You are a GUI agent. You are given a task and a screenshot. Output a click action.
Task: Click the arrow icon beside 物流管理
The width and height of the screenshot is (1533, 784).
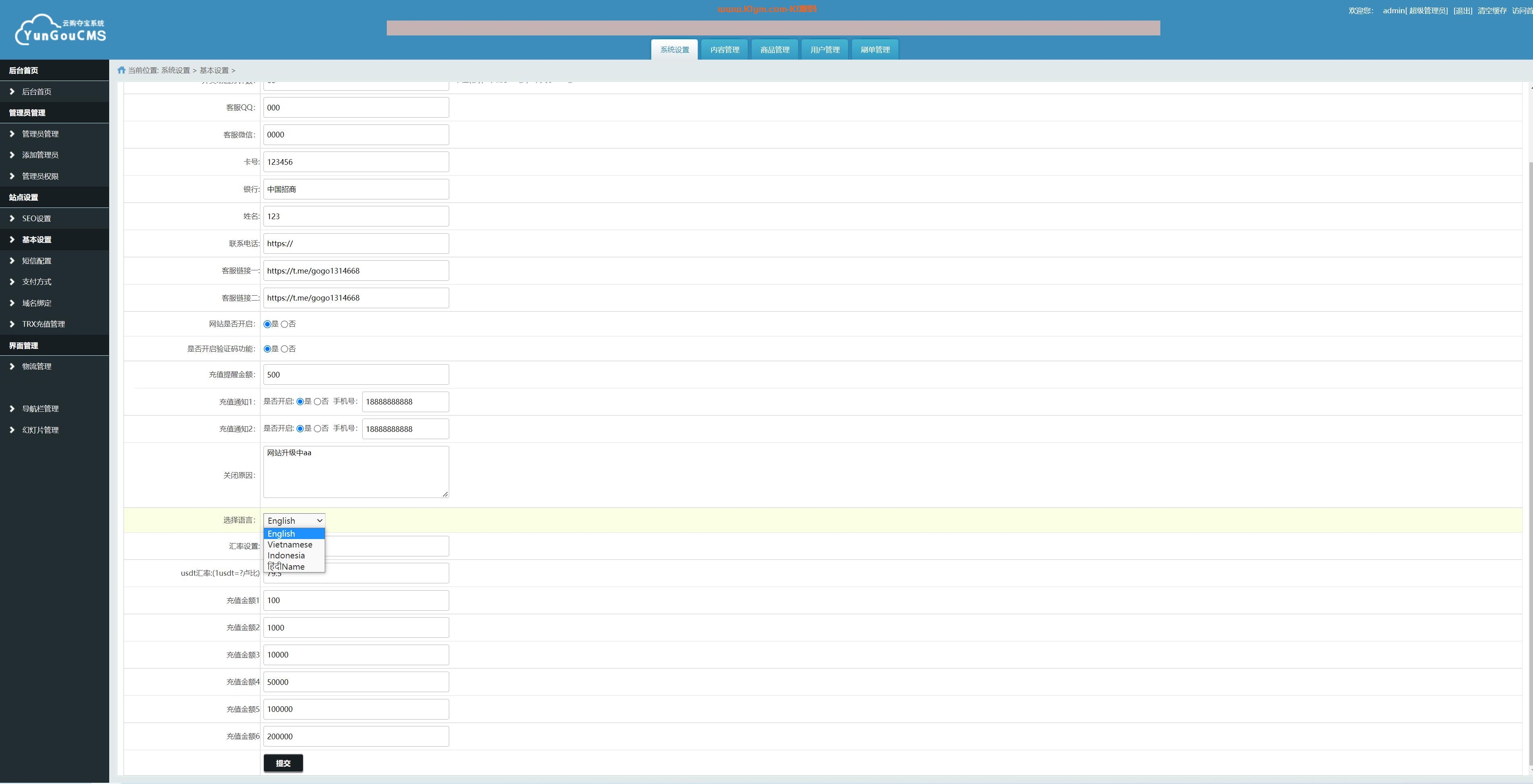click(x=12, y=366)
